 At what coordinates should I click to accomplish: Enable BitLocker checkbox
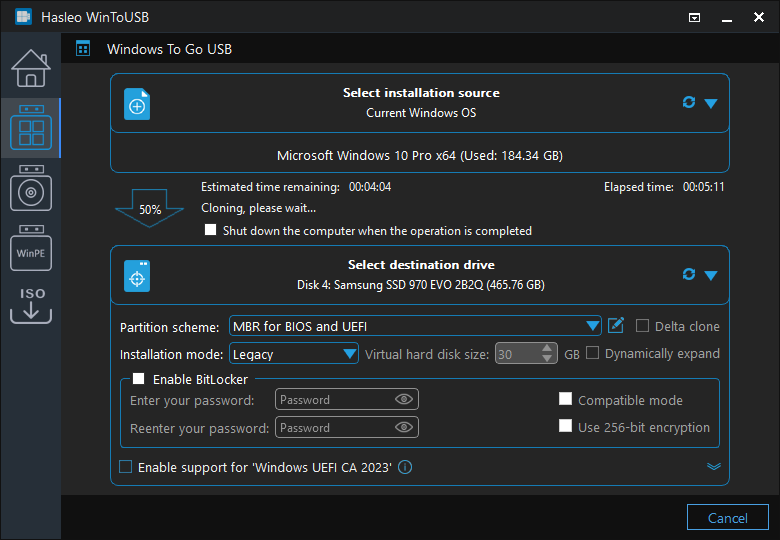[139, 379]
